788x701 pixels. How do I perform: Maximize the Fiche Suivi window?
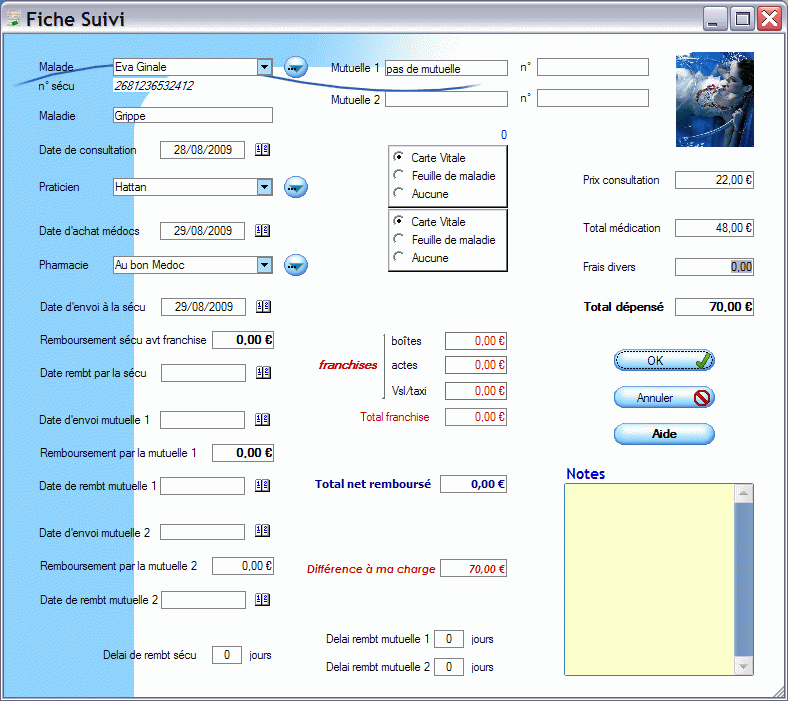click(x=742, y=19)
